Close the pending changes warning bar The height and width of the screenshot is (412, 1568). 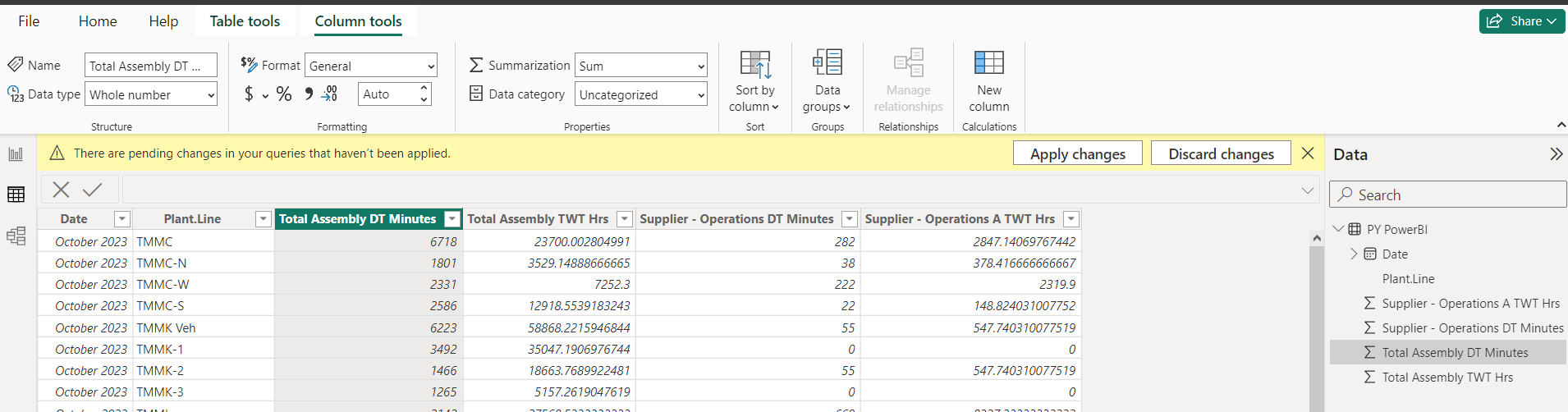(1308, 153)
